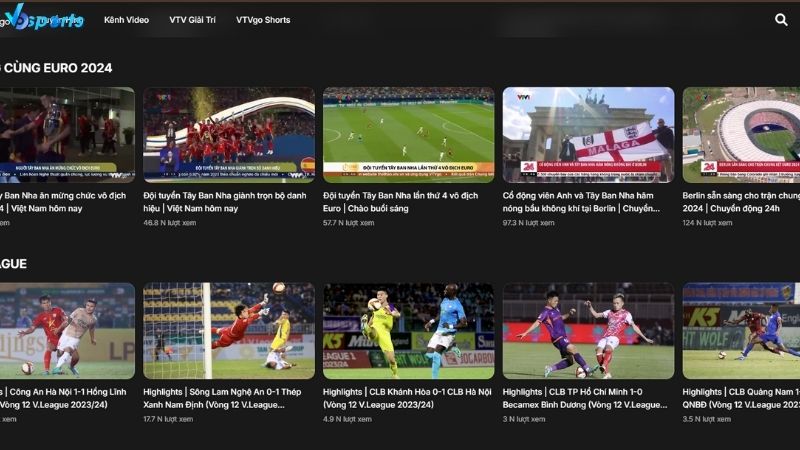Play the CLB Quảng Nam highlights thumbnail
The height and width of the screenshot is (450, 800).
point(741,331)
